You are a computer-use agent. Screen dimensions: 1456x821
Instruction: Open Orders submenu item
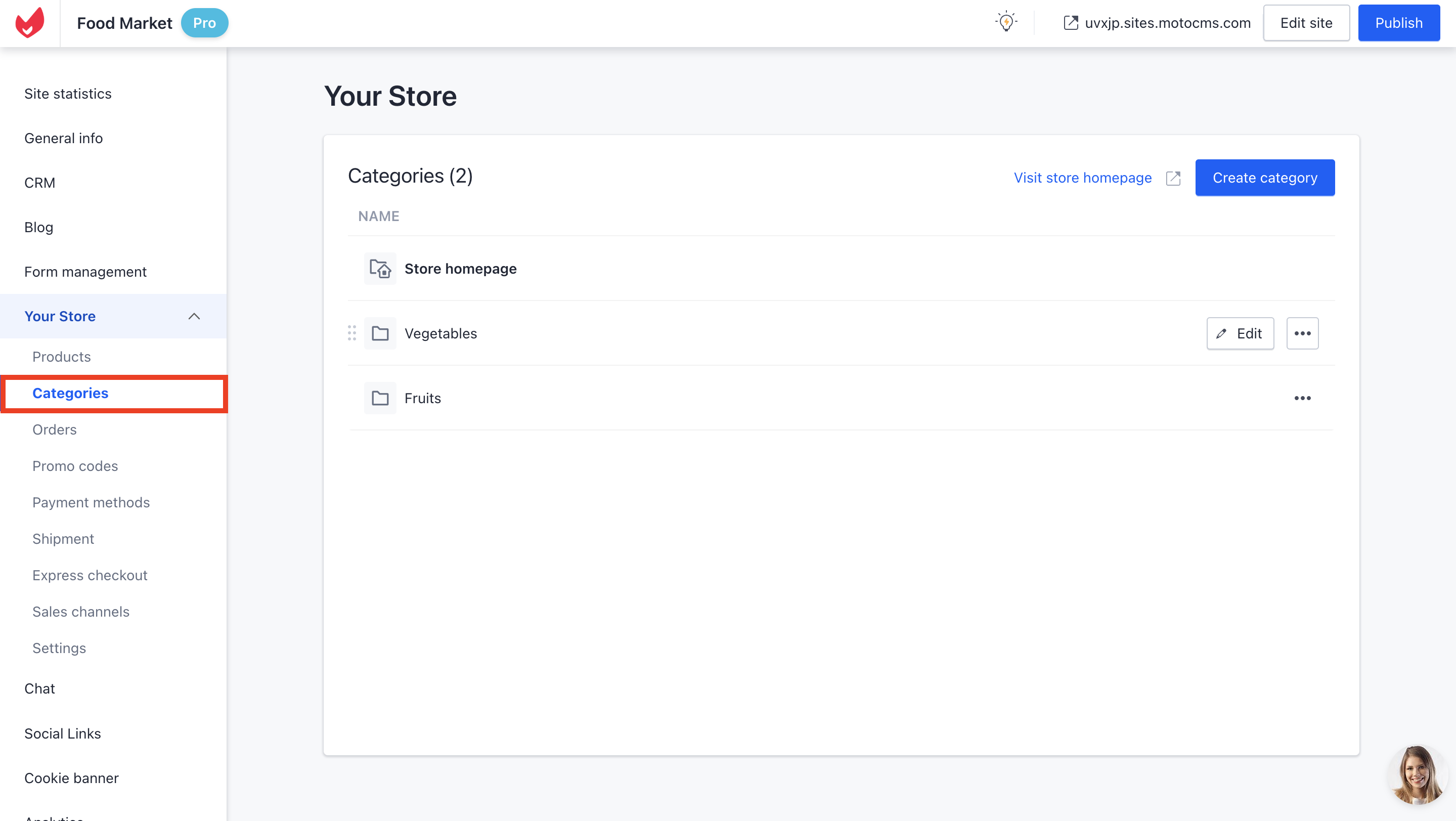(x=54, y=430)
